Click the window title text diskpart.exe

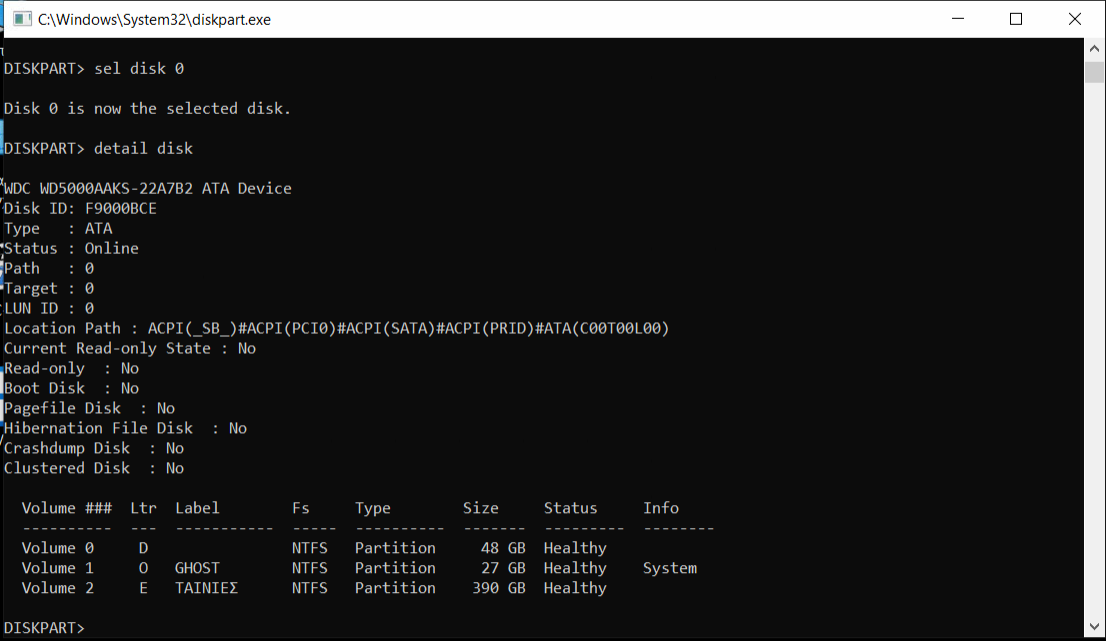154,19
